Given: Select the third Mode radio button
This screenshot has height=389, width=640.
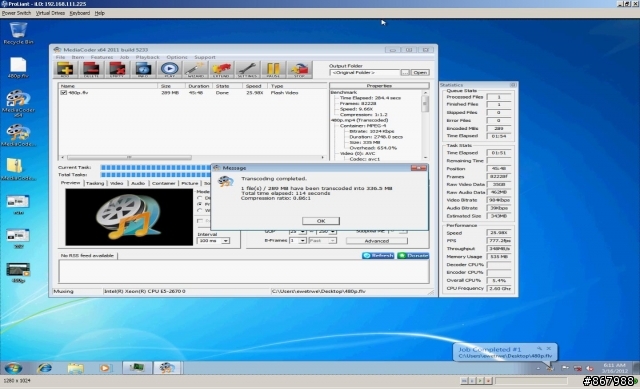Looking at the screenshot, I should [200, 210].
